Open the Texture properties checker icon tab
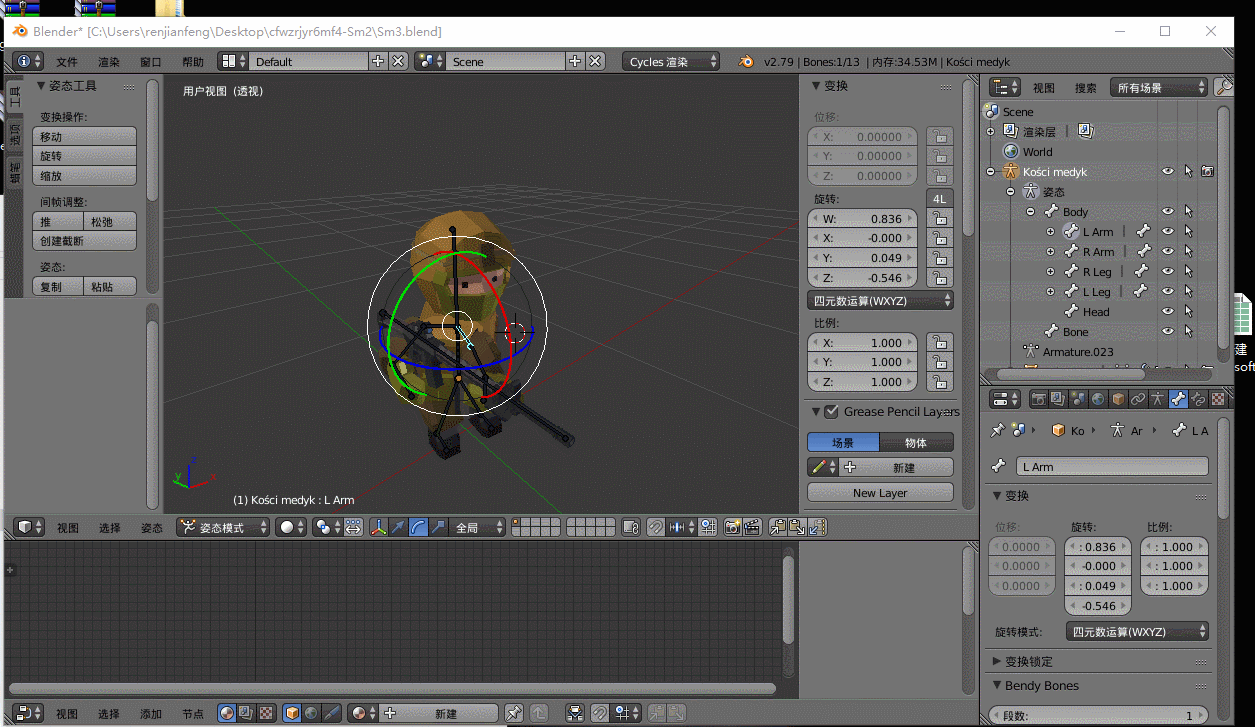The width and height of the screenshot is (1255, 727). (1218, 399)
